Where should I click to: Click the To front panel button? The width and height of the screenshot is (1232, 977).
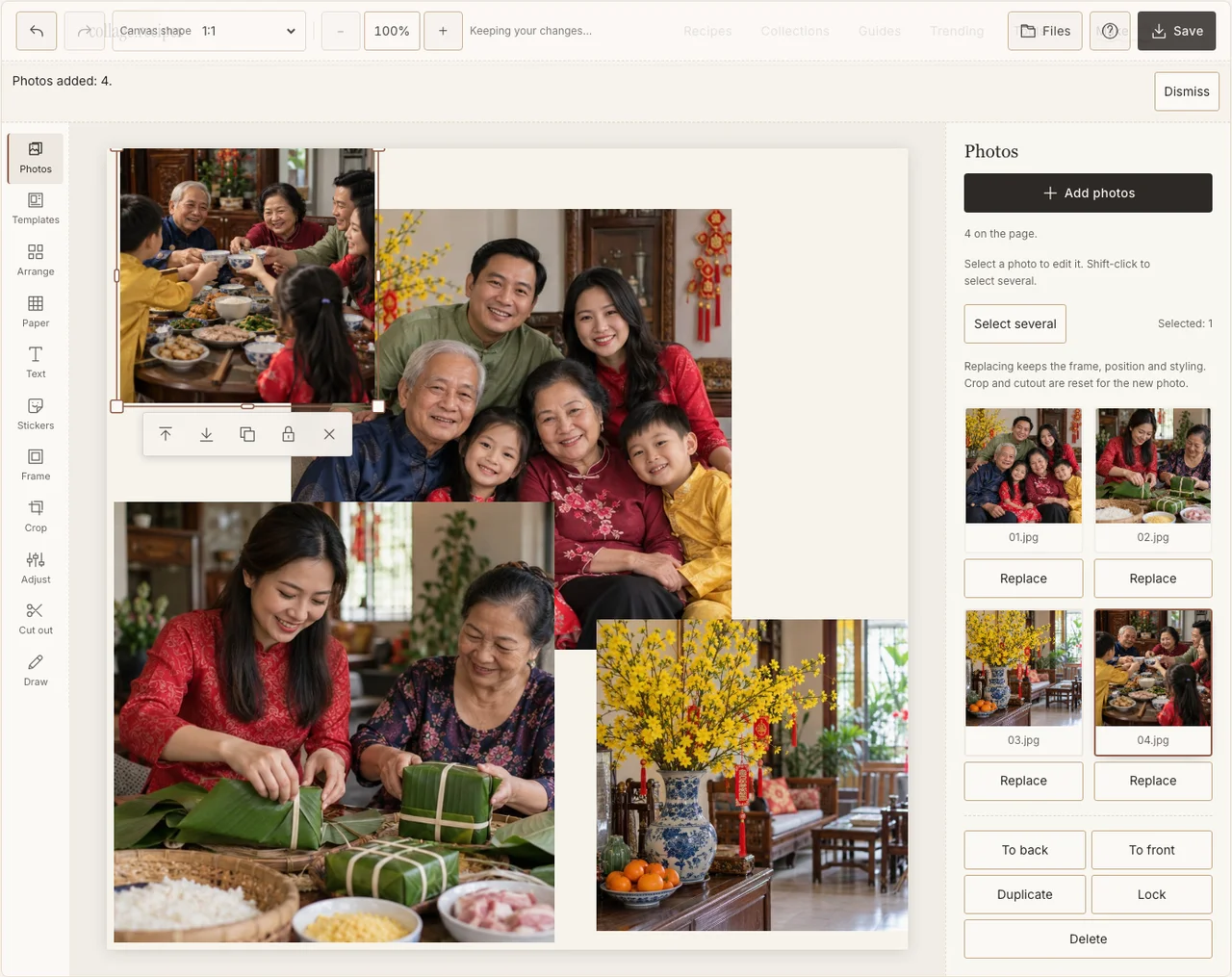pos(1152,850)
